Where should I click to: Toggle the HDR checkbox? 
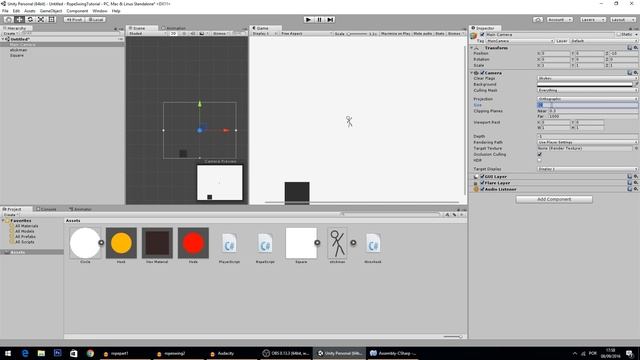pos(540,160)
